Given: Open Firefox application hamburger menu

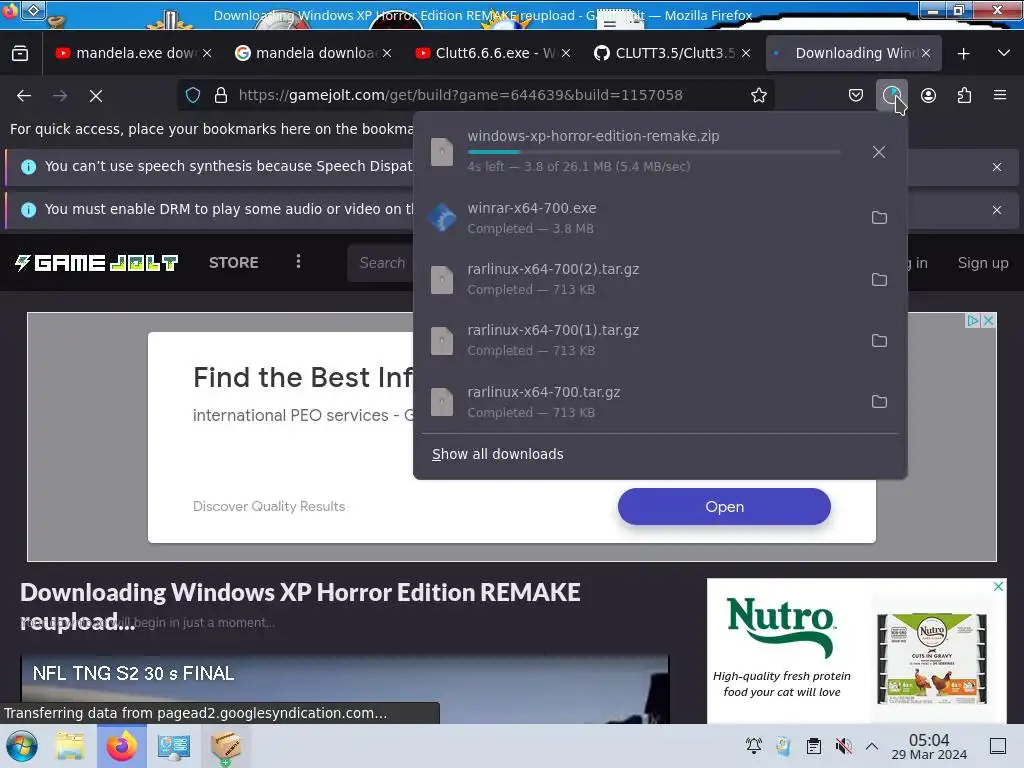Looking at the screenshot, I should click(1000, 95).
